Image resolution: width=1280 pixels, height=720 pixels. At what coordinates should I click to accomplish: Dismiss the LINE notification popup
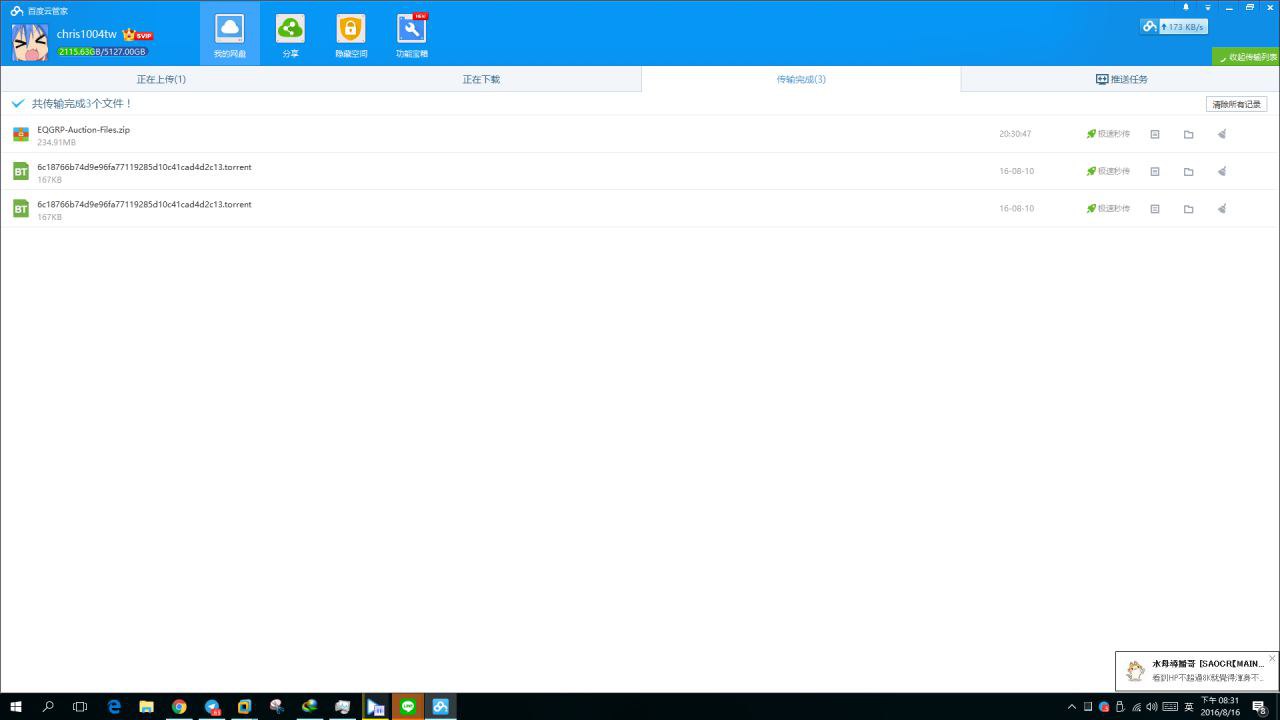(x=1271, y=659)
